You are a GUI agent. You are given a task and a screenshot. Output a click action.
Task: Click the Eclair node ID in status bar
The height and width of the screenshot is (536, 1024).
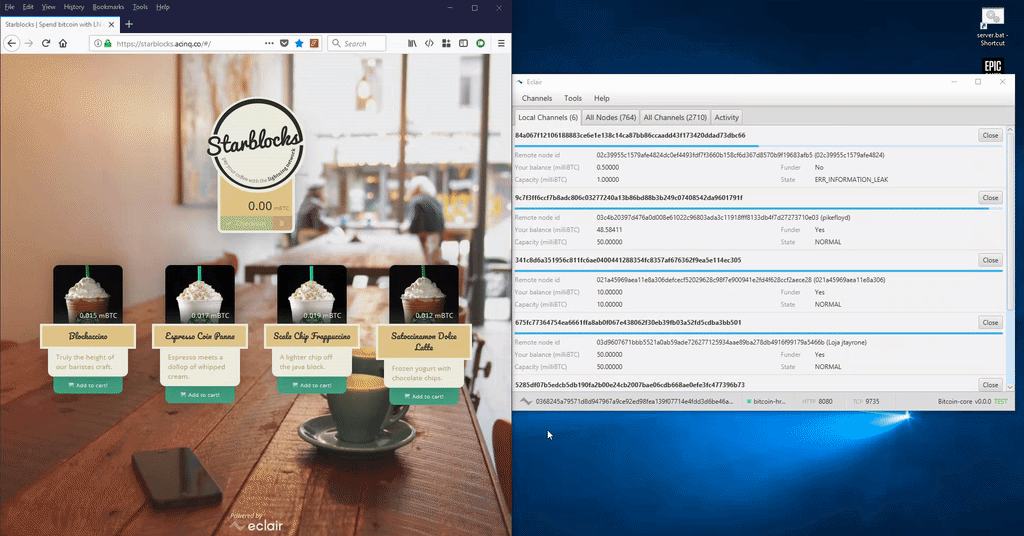[634, 402]
